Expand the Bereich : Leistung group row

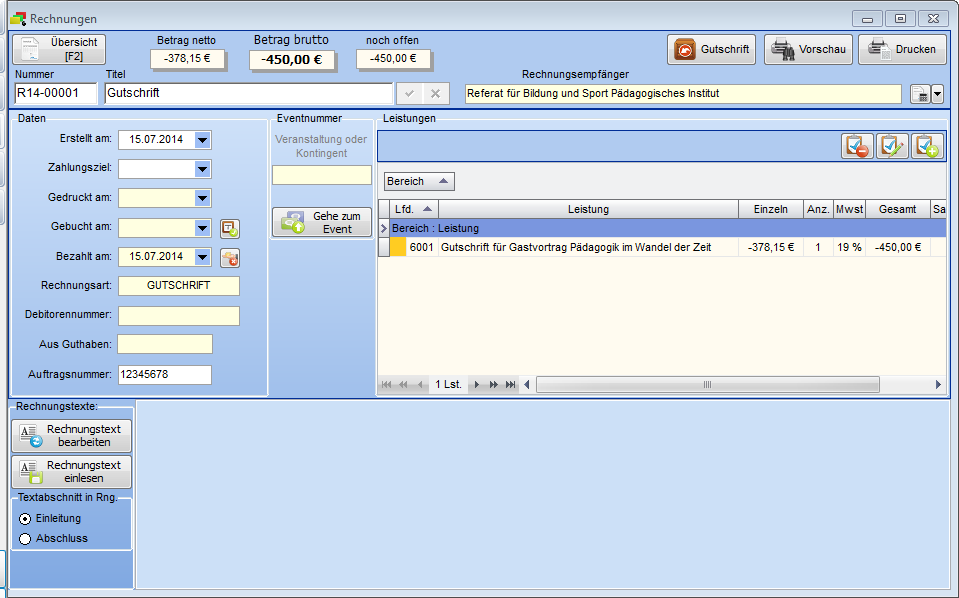384,229
